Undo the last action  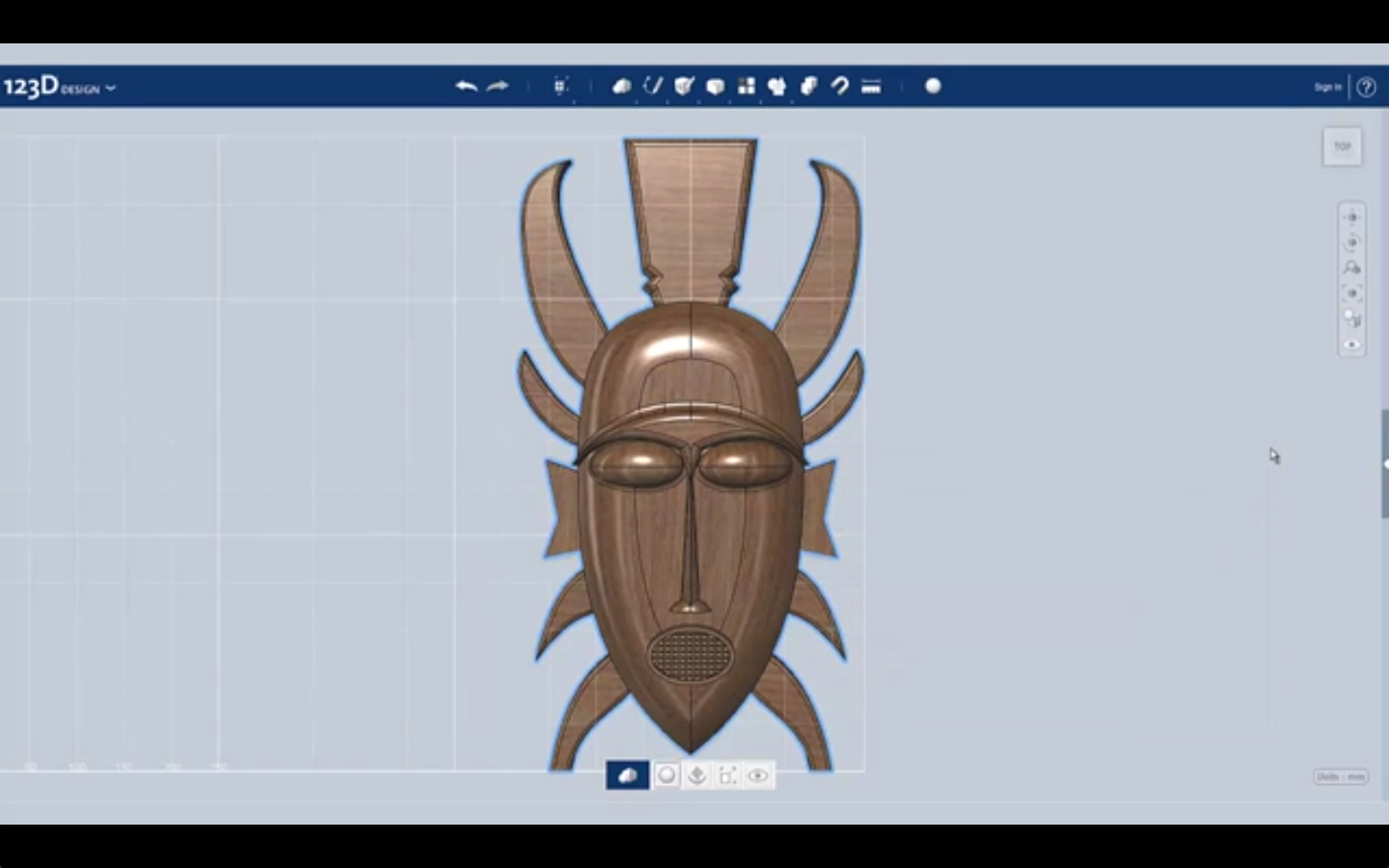coord(467,86)
